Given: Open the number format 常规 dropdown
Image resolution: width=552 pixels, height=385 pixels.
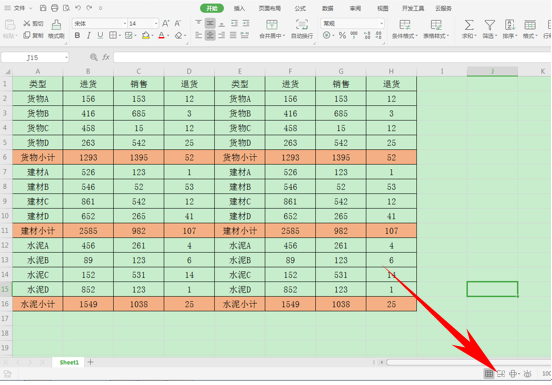Looking at the screenshot, I should [381, 24].
